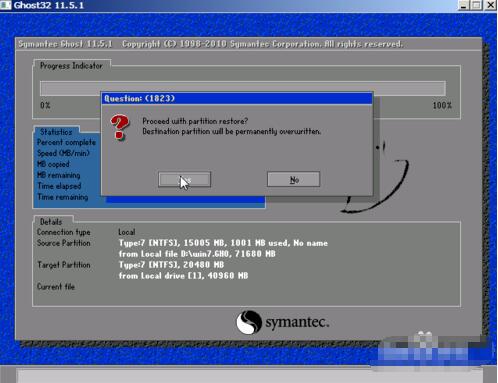Click the Time remaining statistic label
Screen dimensions: 498x383
63,197
